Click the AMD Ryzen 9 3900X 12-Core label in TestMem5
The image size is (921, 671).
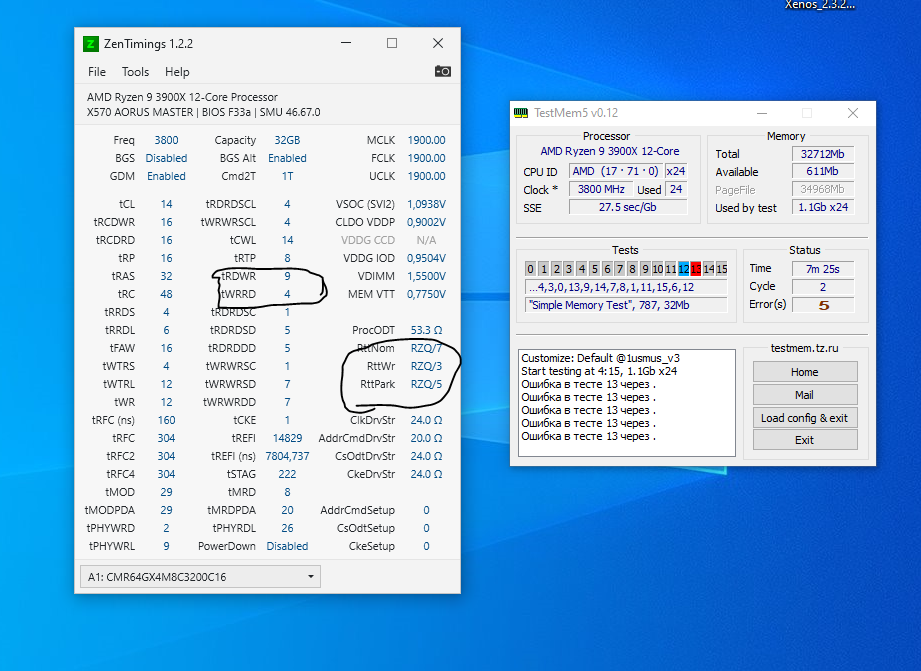pyautogui.click(x=610, y=151)
